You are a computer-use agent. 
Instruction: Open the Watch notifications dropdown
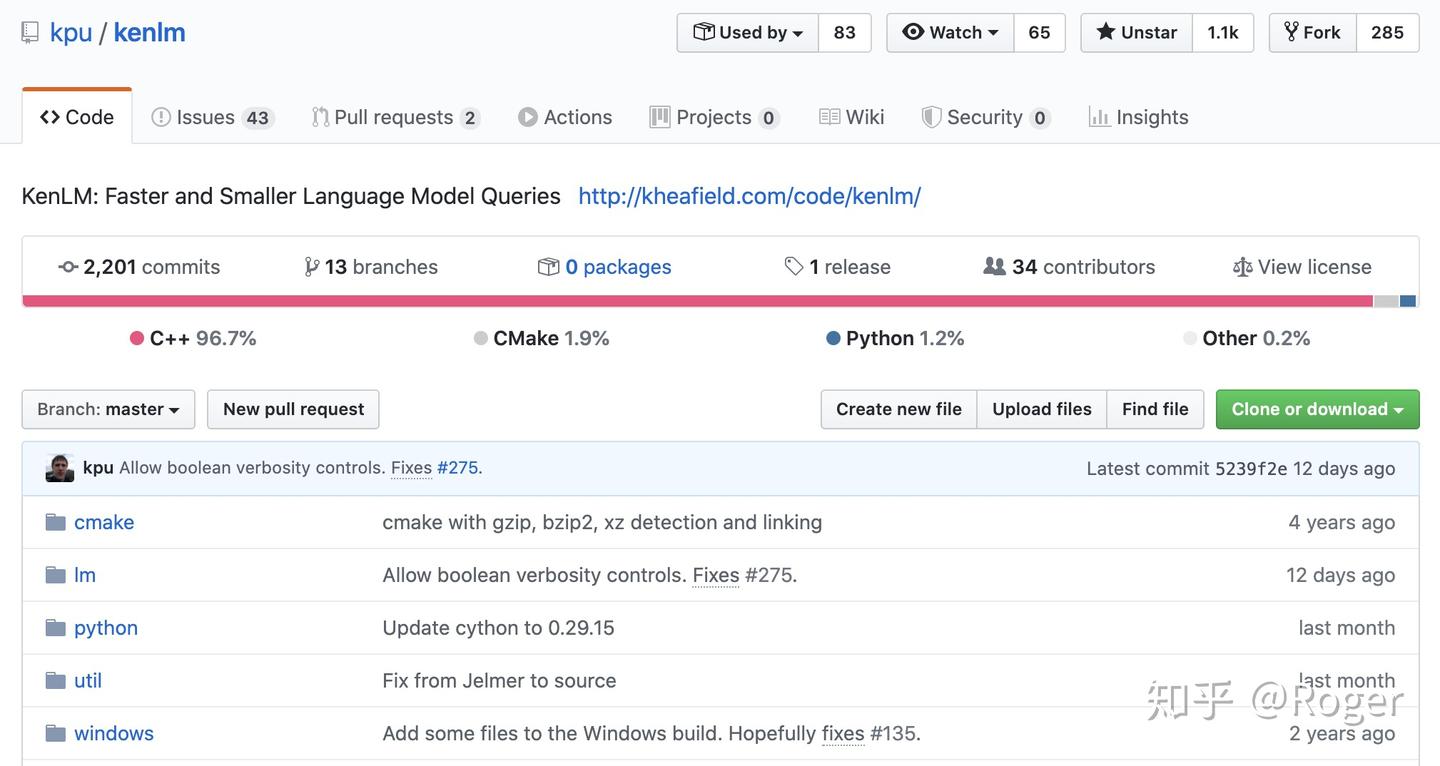click(x=950, y=33)
